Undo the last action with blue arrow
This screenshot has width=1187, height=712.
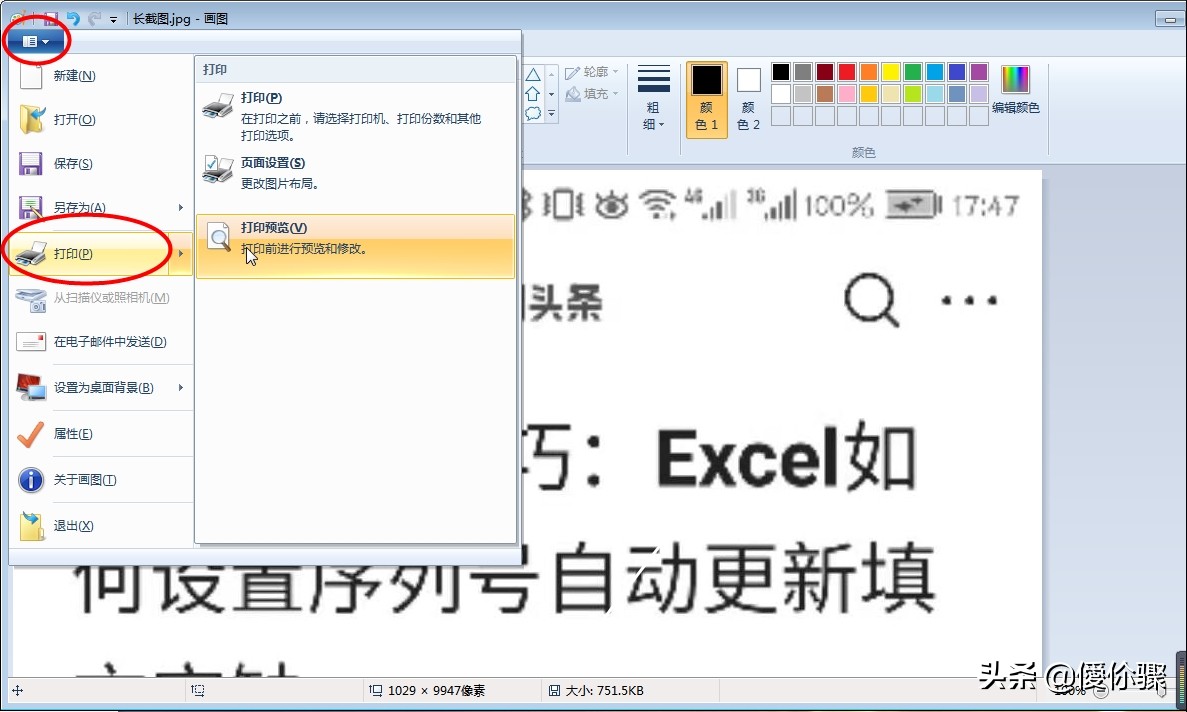(73, 18)
